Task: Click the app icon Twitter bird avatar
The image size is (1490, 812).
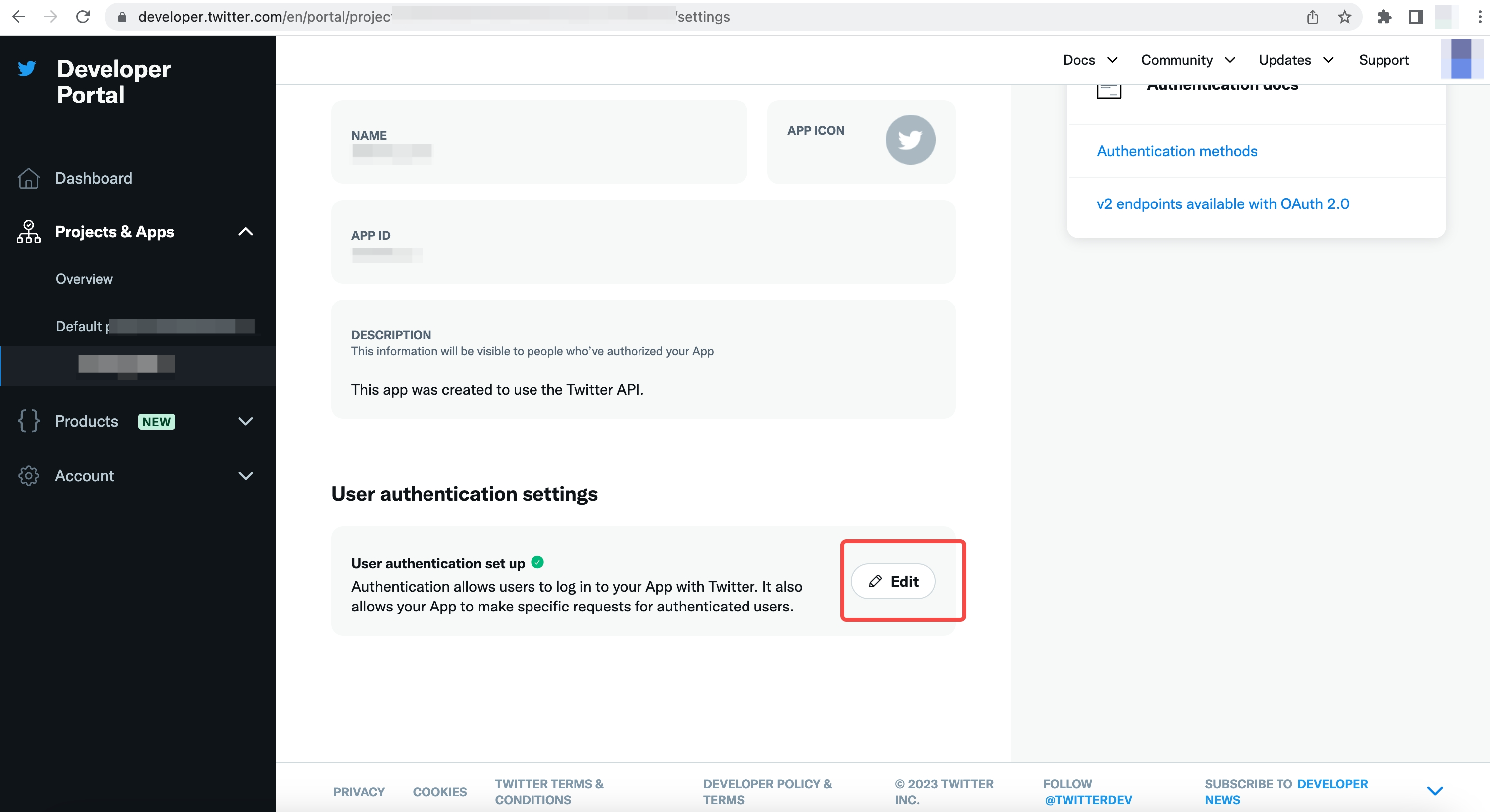Action: click(910, 140)
